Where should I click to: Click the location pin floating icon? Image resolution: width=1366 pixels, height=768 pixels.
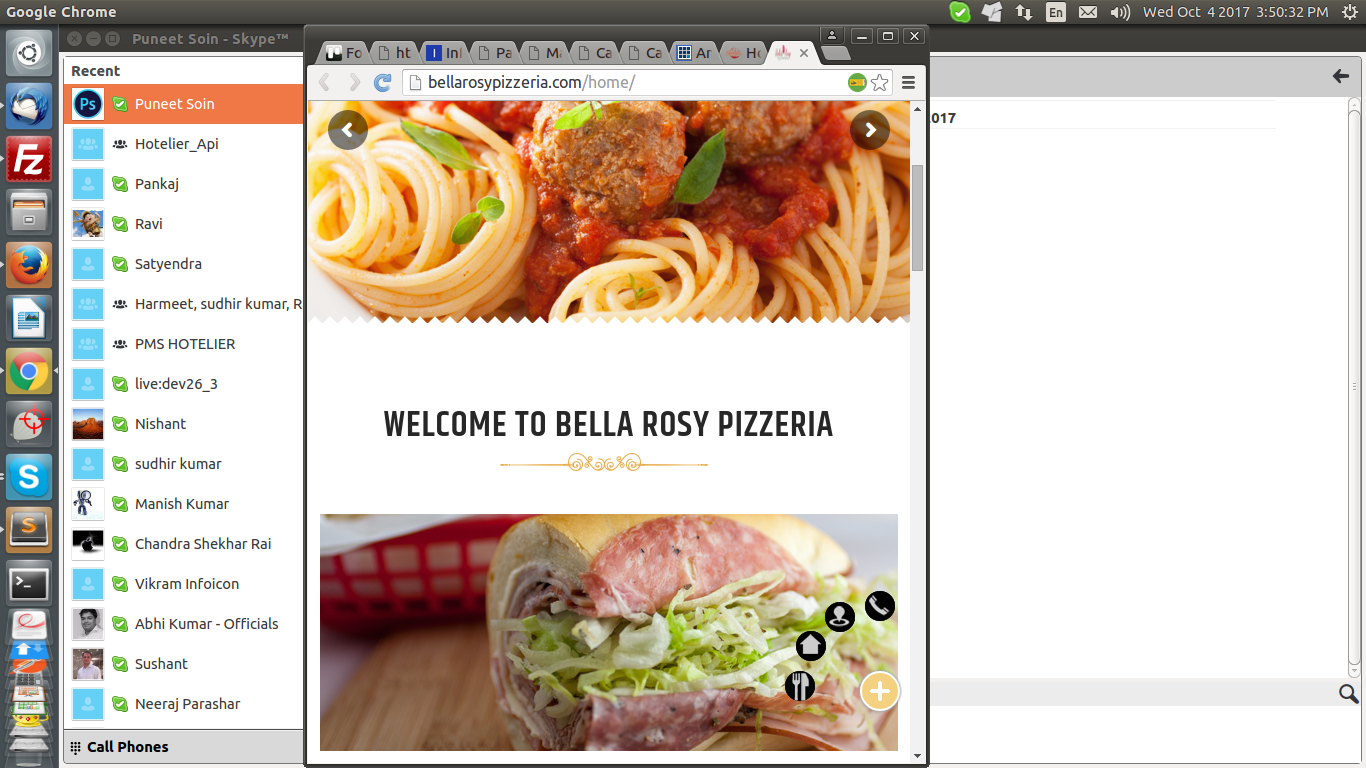click(839, 617)
